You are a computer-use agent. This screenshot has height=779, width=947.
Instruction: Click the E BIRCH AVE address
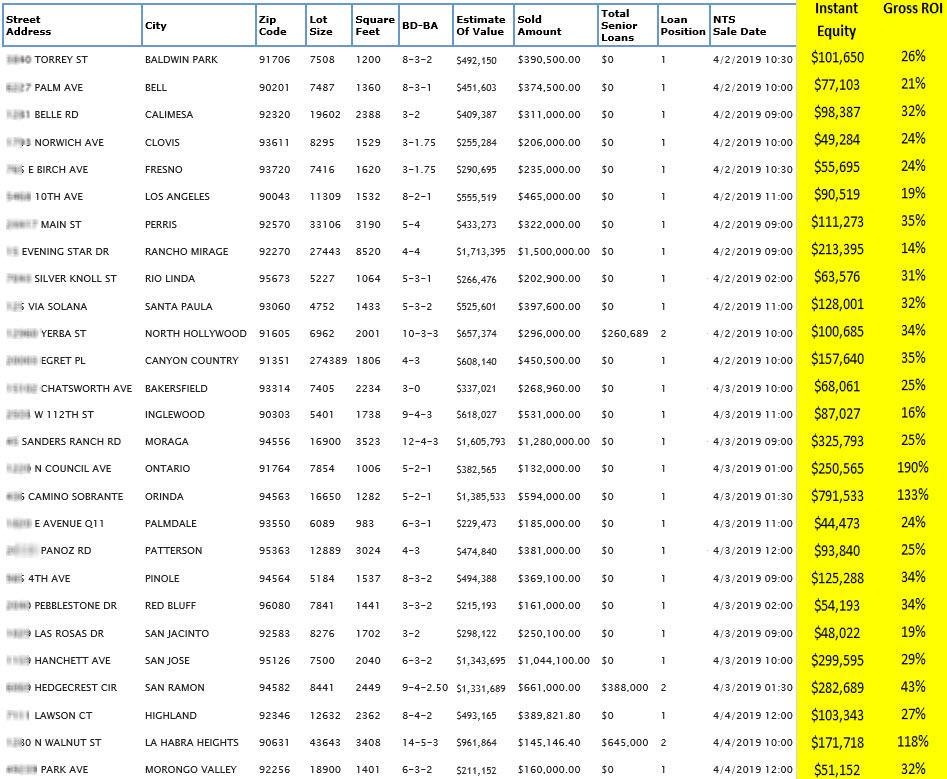(47, 170)
